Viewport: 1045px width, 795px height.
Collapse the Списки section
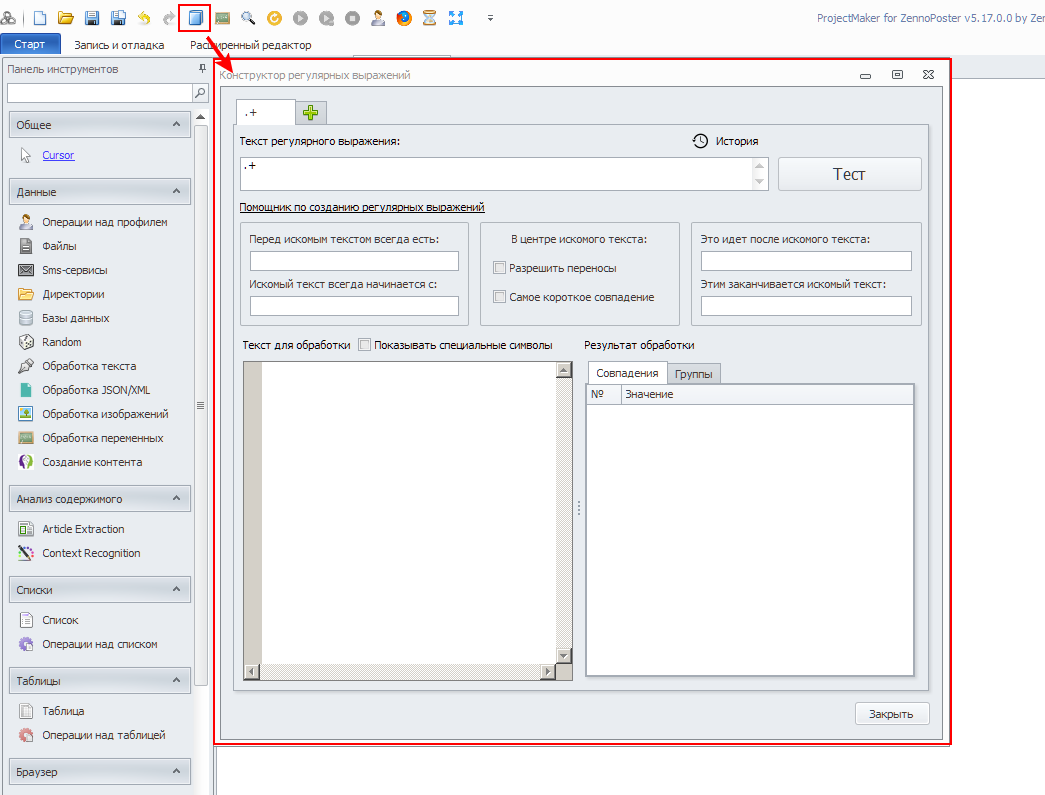[176, 589]
